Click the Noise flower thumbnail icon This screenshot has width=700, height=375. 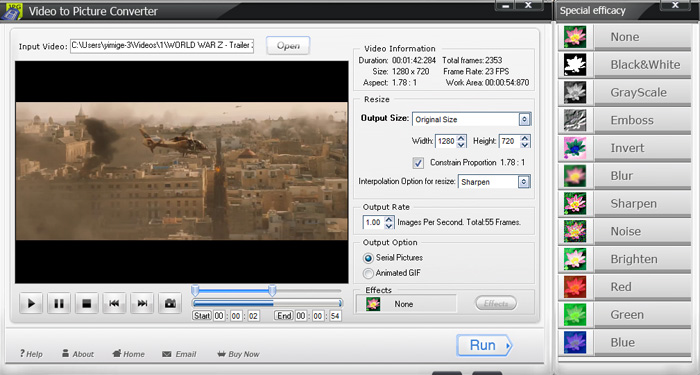[x=575, y=231]
